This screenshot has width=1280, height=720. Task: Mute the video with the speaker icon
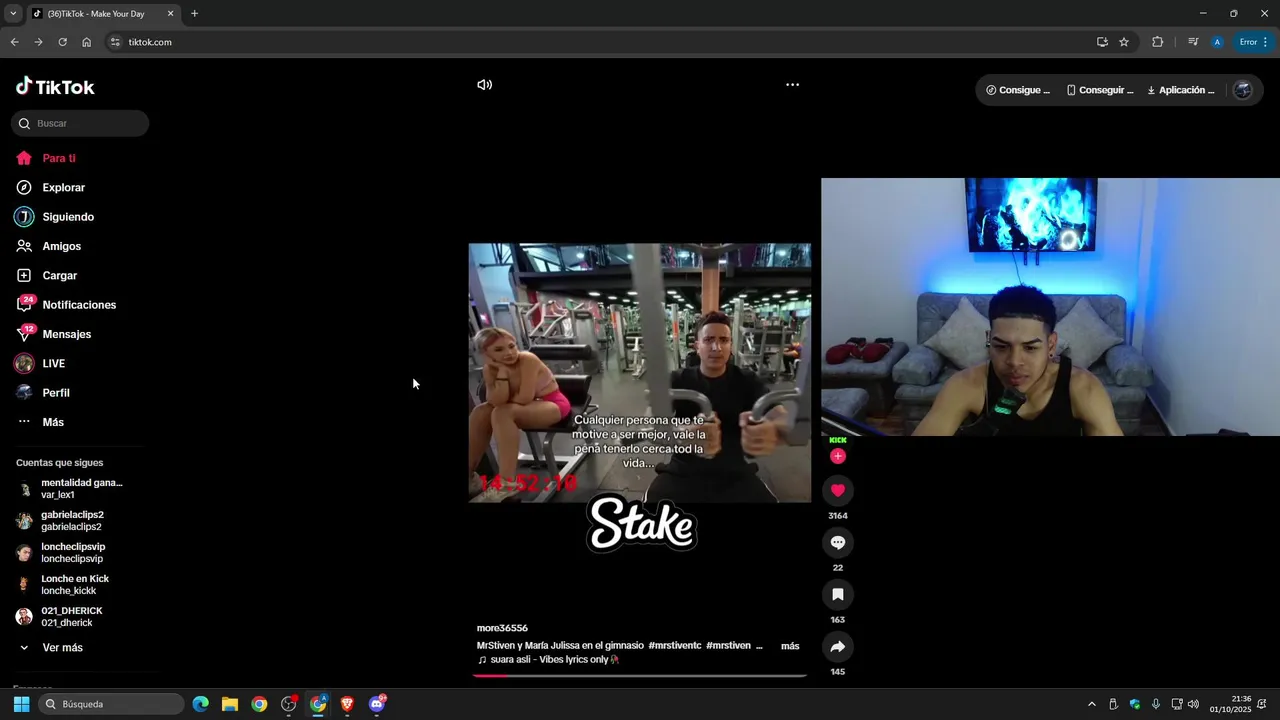click(485, 85)
